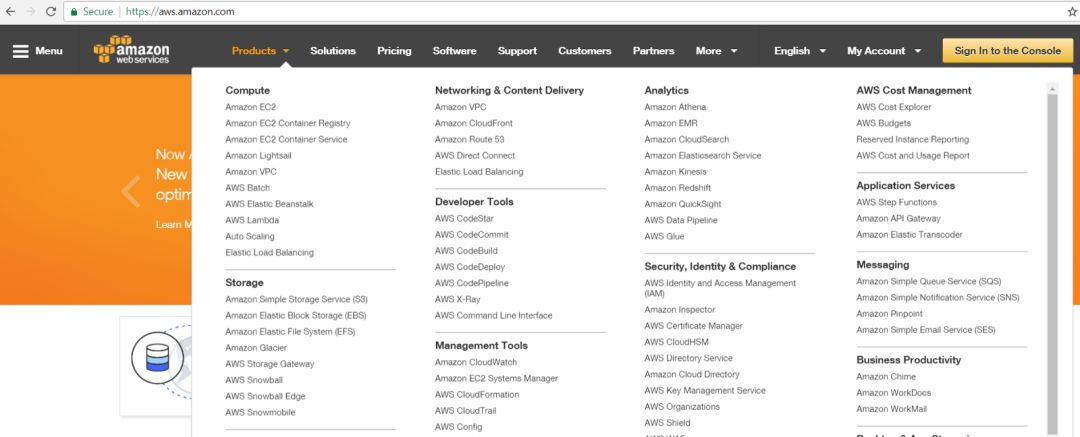The width and height of the screenshot is (1080, 437).
Task: Reload the page with refresh icon
Action: coord(51,12)
